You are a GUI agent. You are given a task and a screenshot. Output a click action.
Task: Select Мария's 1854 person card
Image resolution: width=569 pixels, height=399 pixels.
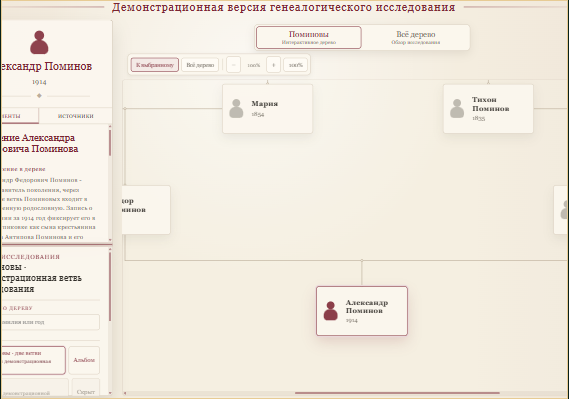click(267, 109)
